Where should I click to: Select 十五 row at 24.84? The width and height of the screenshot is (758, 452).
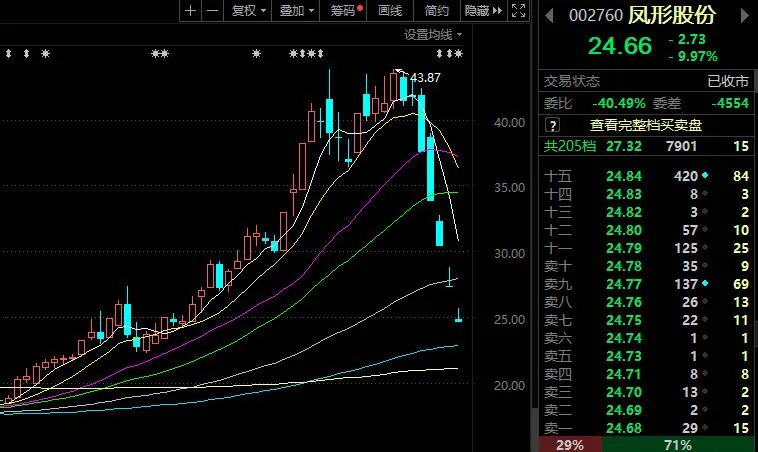pyautogui.click(x=646, y=176)
